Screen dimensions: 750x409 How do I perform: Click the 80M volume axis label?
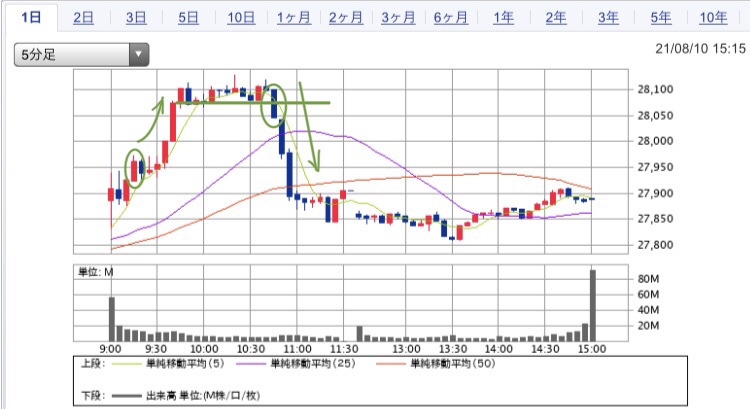(648, 279)
